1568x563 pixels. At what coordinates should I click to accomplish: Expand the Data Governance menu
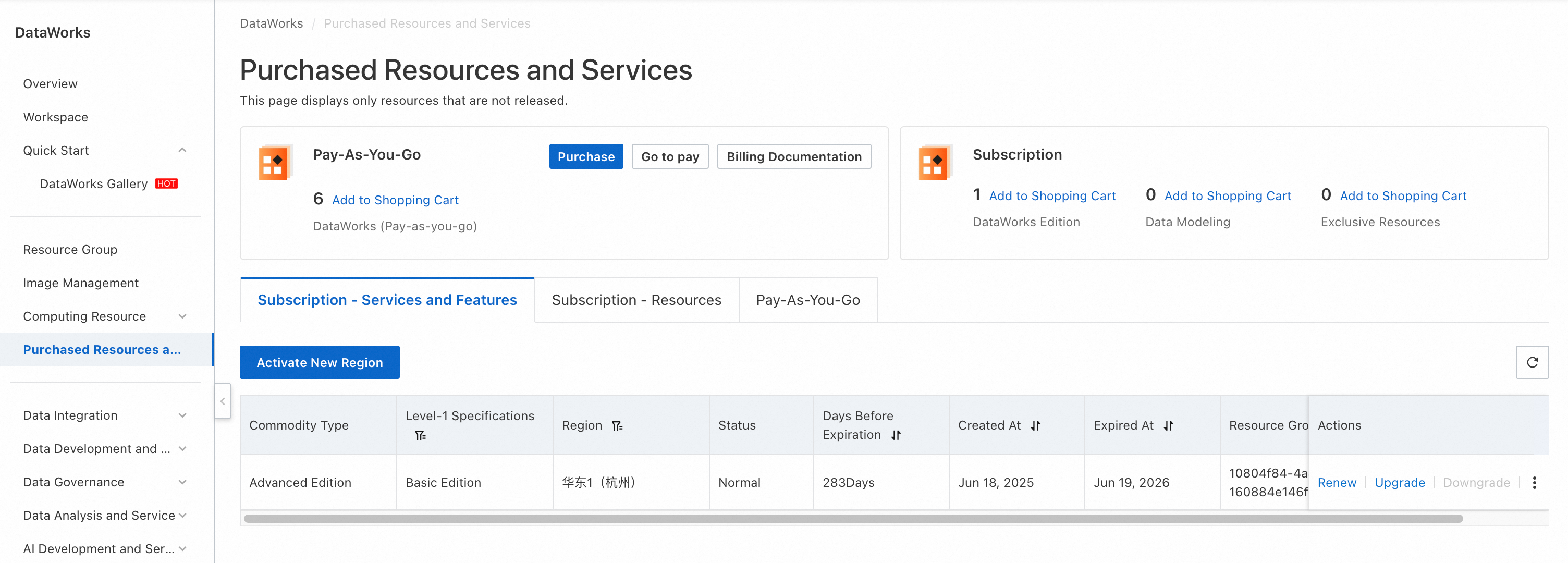[182, 482]
